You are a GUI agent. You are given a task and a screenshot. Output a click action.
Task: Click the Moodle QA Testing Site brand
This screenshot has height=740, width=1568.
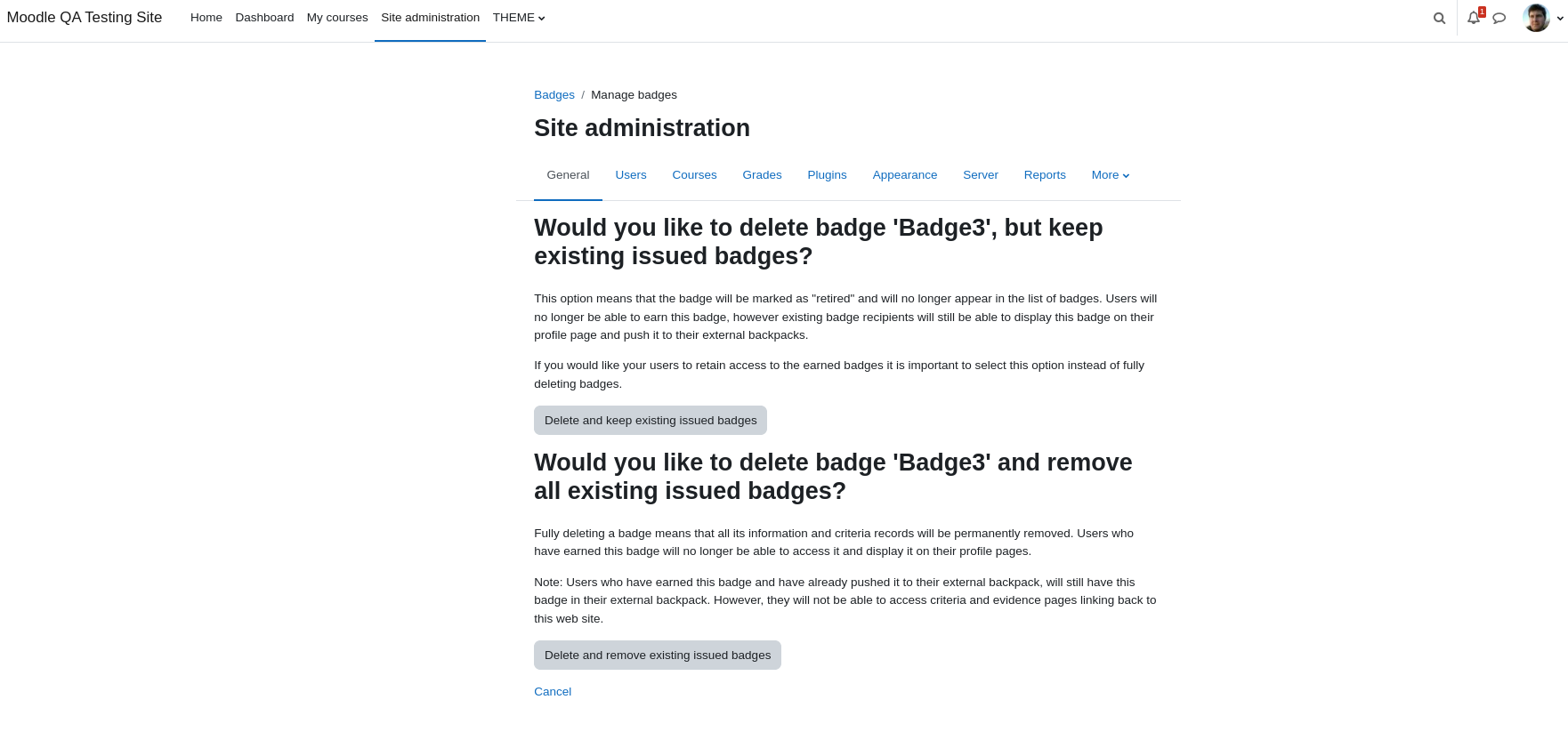point(85,18)
